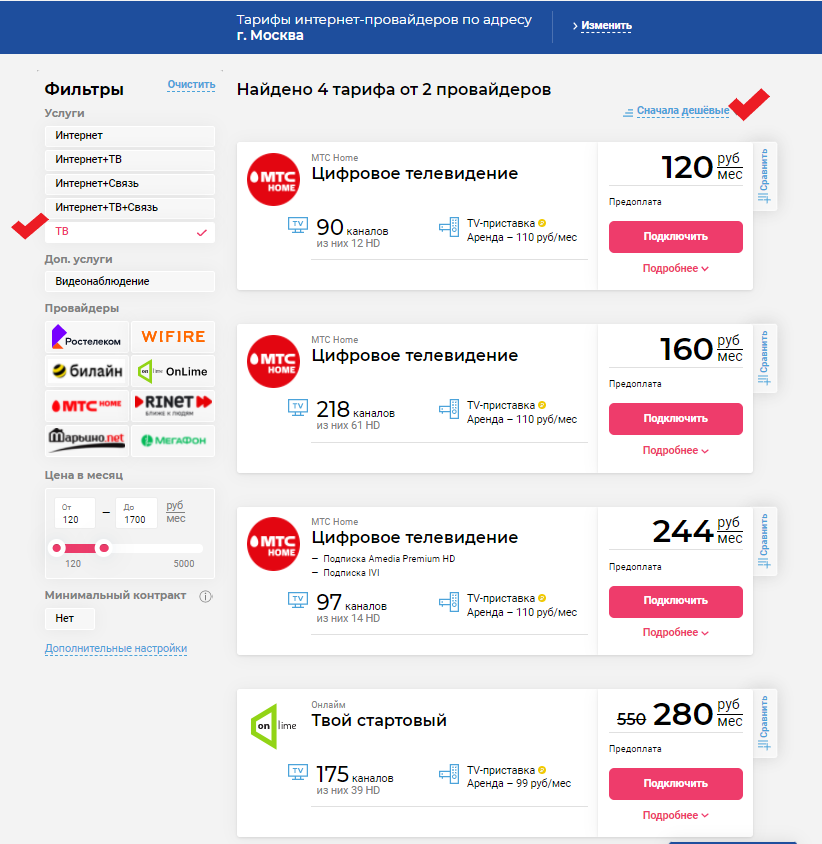Viewport: 822px width, 844px height.
Task: Choose the билайн provider logo
Action: pos(87,371)
